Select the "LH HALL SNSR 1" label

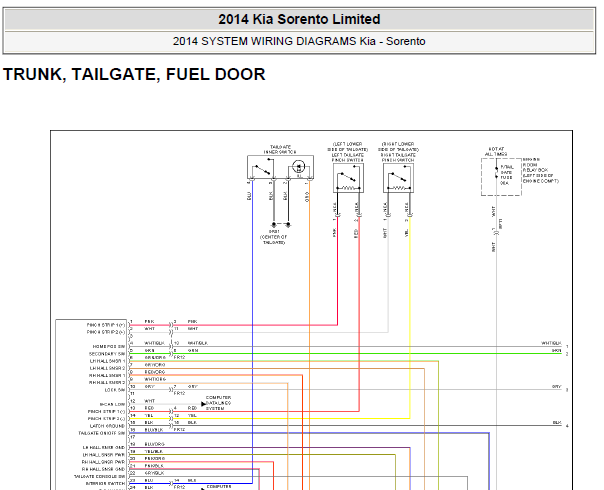click(107, 361)
